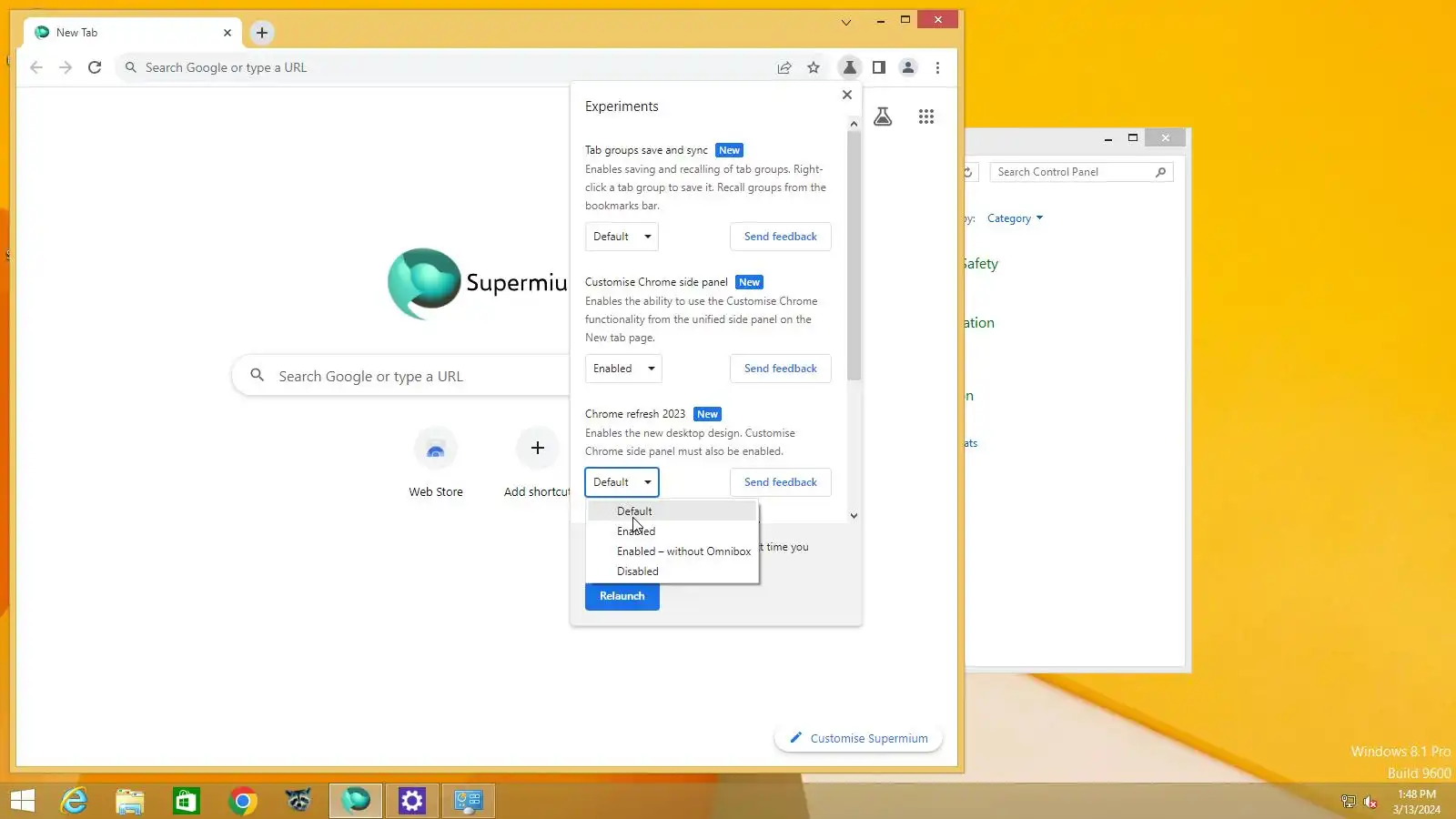Reload the current page
The image size is (1456, 819).
(95, 67)
